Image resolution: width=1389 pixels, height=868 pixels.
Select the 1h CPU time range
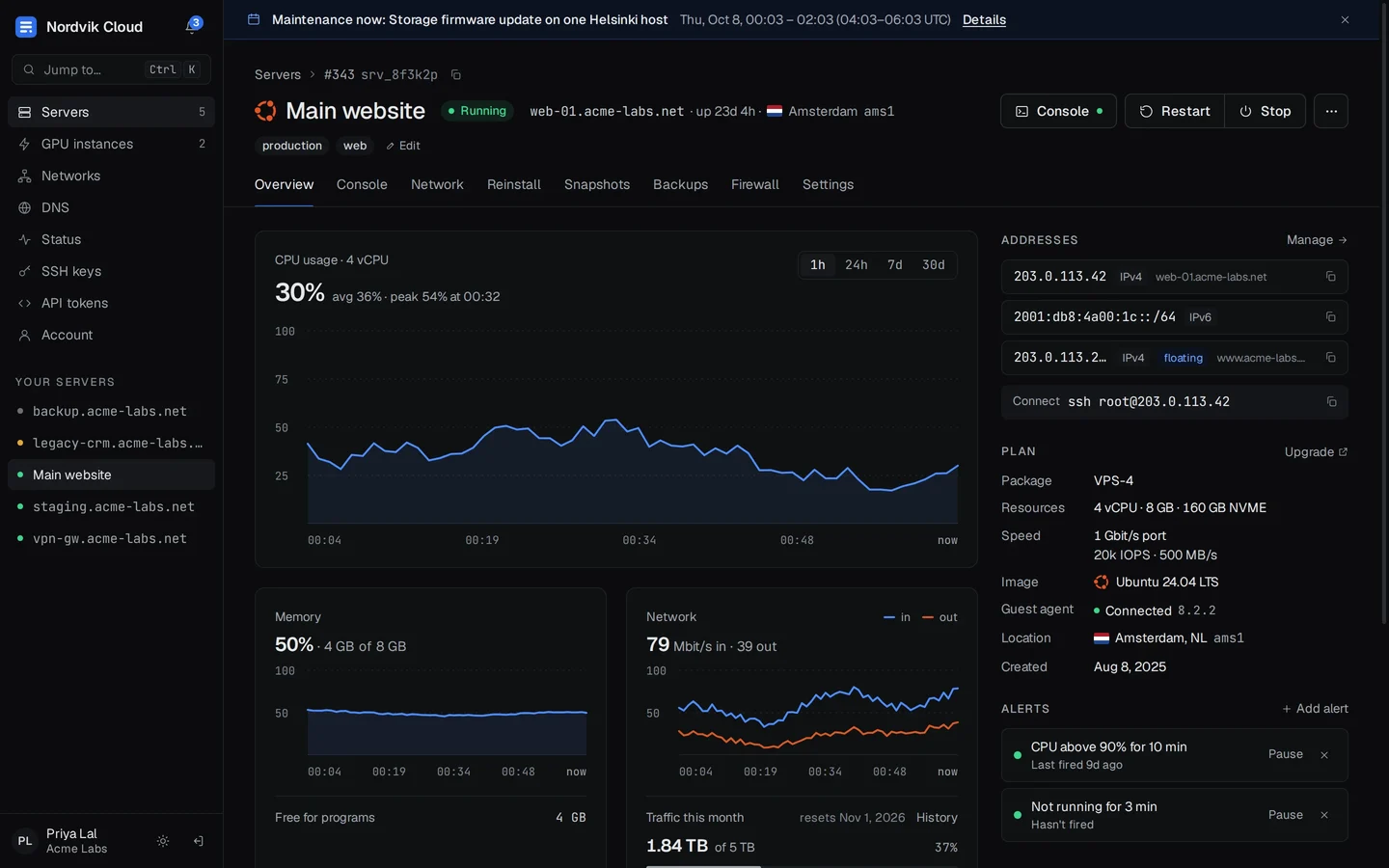pyautogui.click(x=818, y=265)
